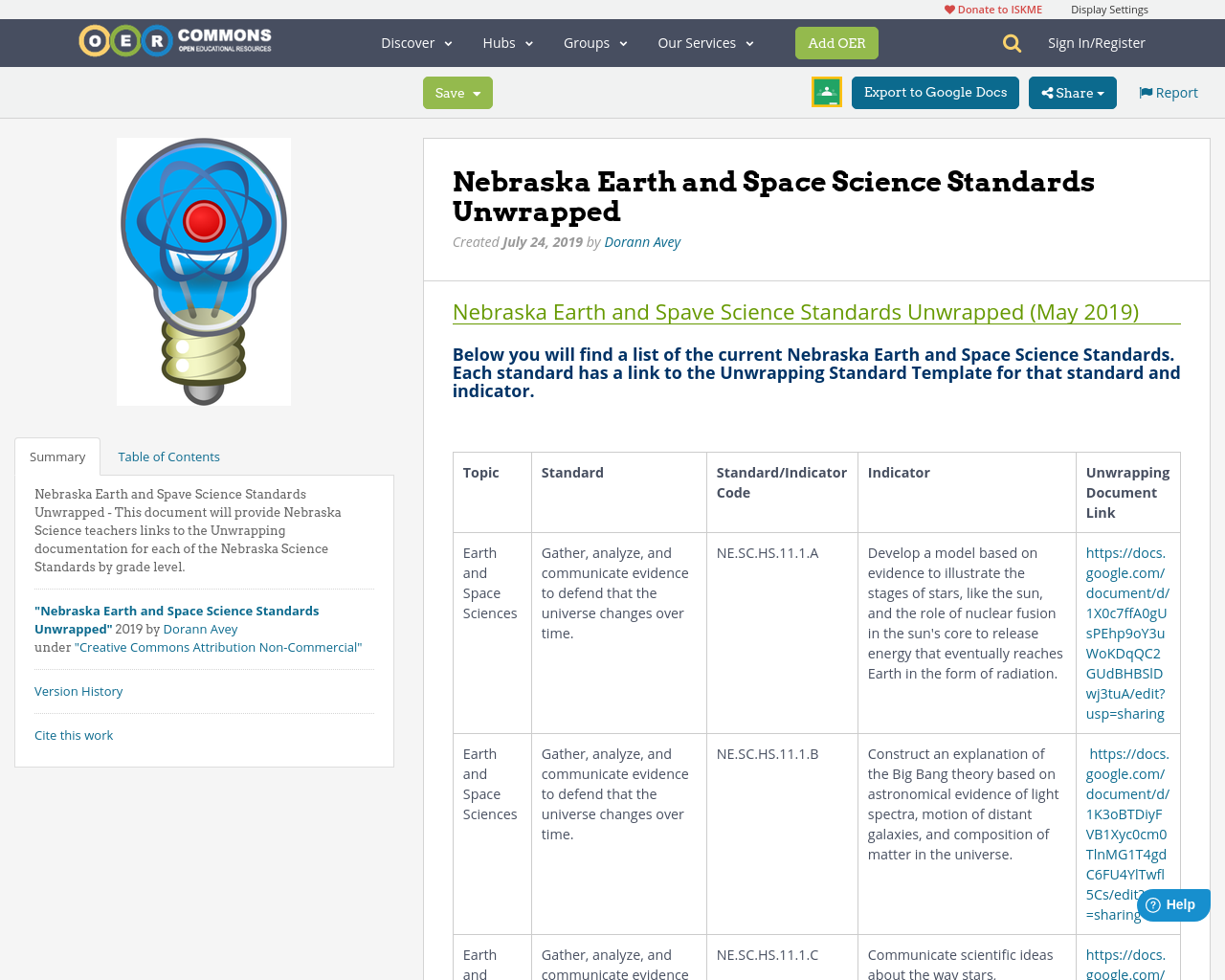Click the lightbulb resource thumbnail image
This screenshot has width=1225, height=980.
[203, 272]
